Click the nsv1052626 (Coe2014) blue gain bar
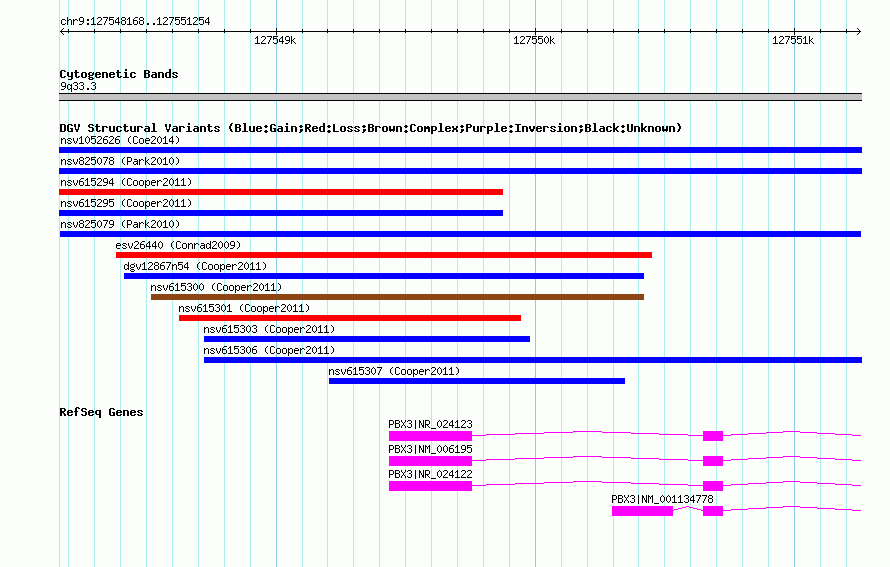The height and width of the screenshot is (567, 890). point(460,150)
